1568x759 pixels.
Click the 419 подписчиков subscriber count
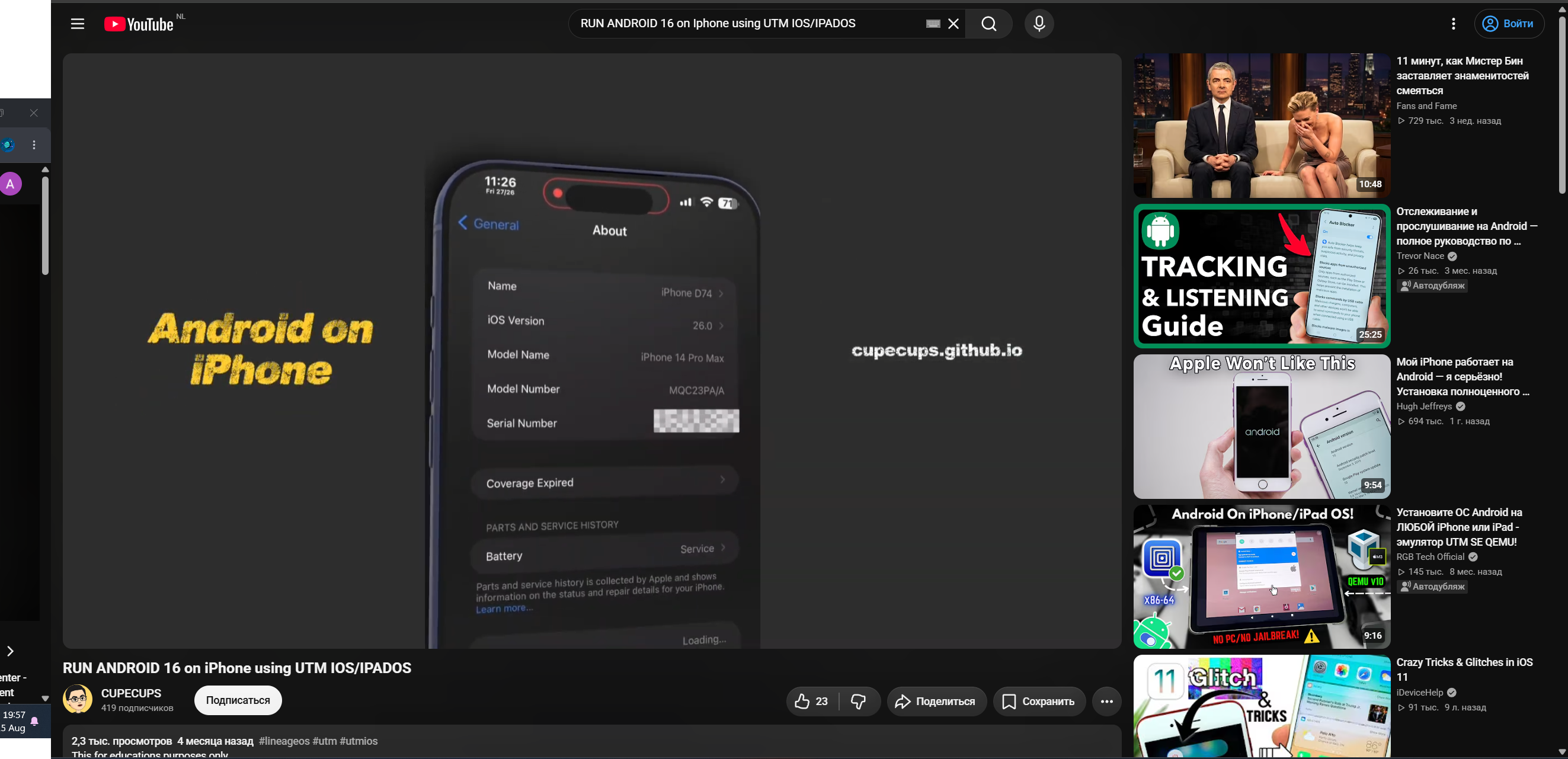click(x=137, y=708)
